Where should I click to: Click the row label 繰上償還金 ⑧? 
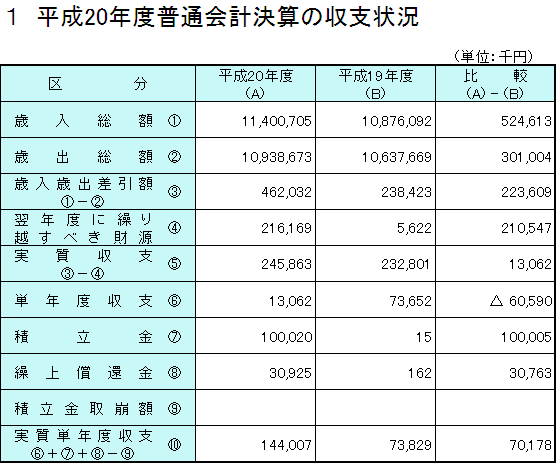point(98,372)
